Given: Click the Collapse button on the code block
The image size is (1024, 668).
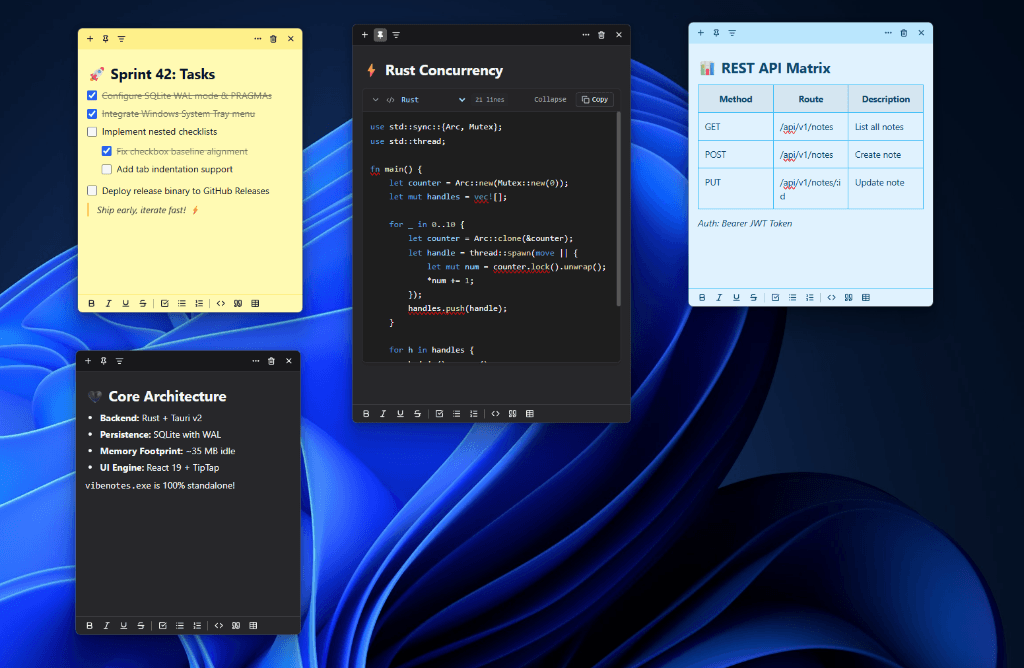Looking at the screenshot, I should (551, 100).
